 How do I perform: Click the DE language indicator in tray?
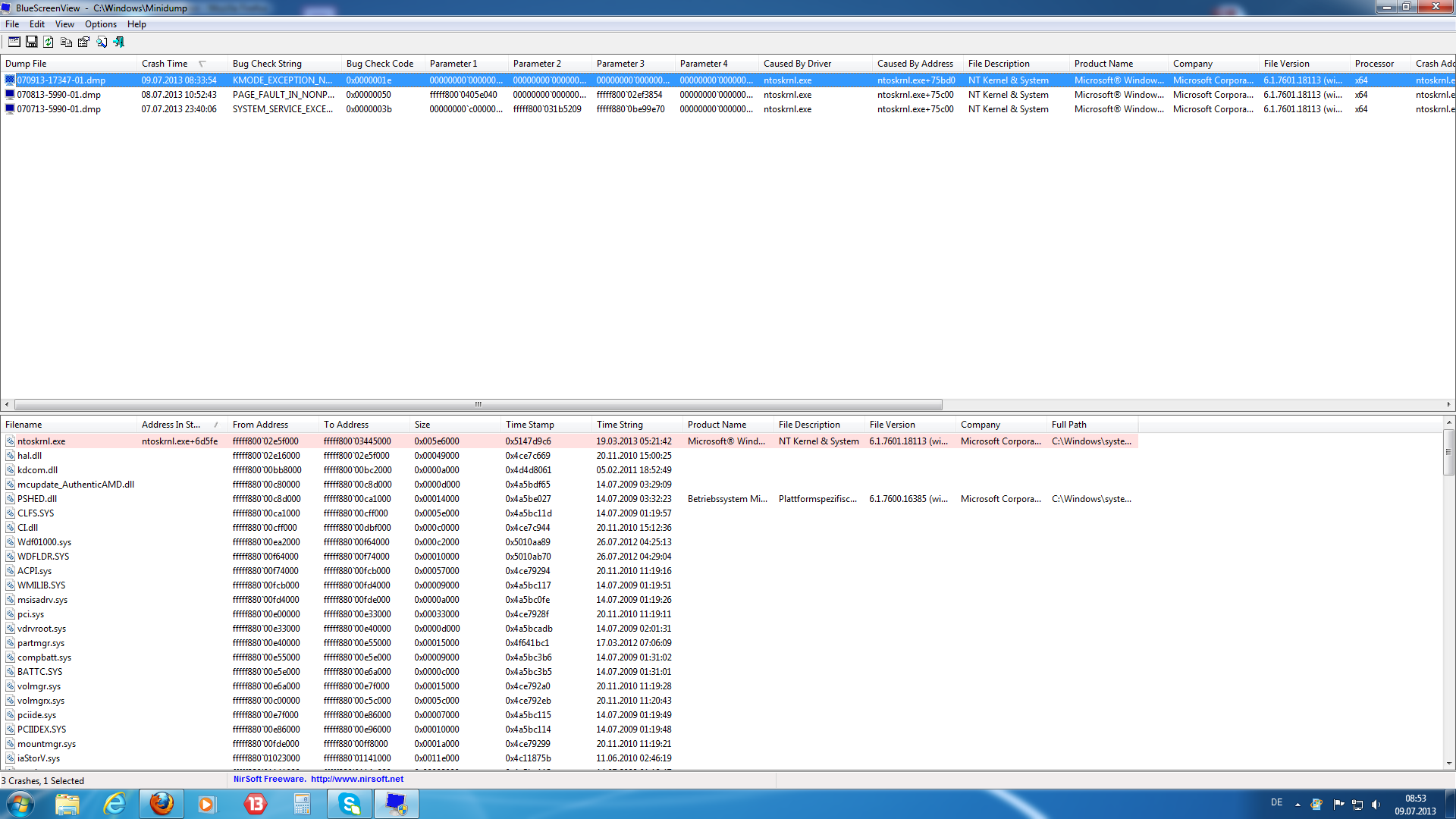[x=1276, y=802]
